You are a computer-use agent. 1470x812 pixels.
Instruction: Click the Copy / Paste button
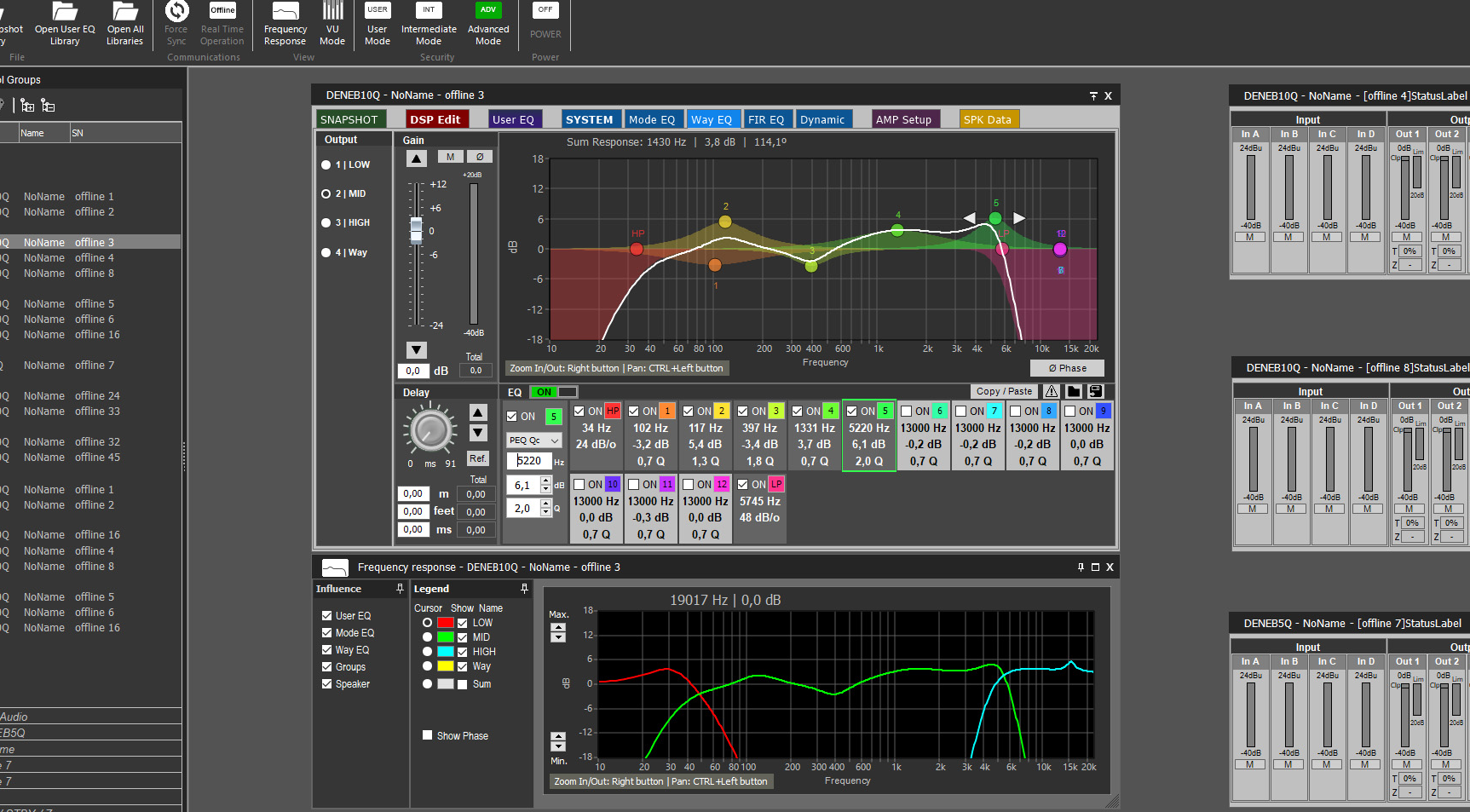coord(1003,391)
